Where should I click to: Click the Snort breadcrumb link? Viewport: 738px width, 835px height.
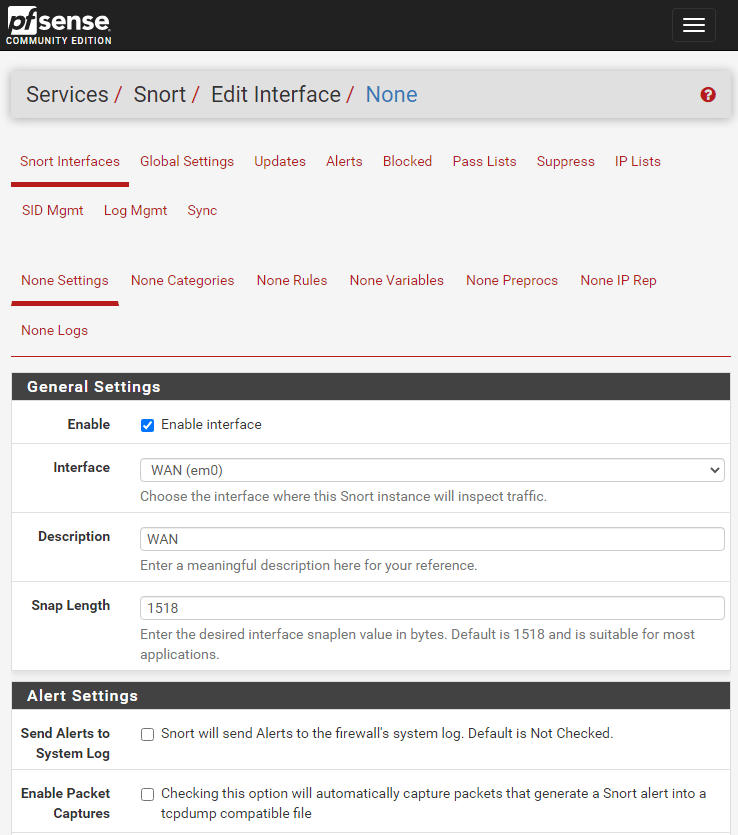tap(160, 95)
